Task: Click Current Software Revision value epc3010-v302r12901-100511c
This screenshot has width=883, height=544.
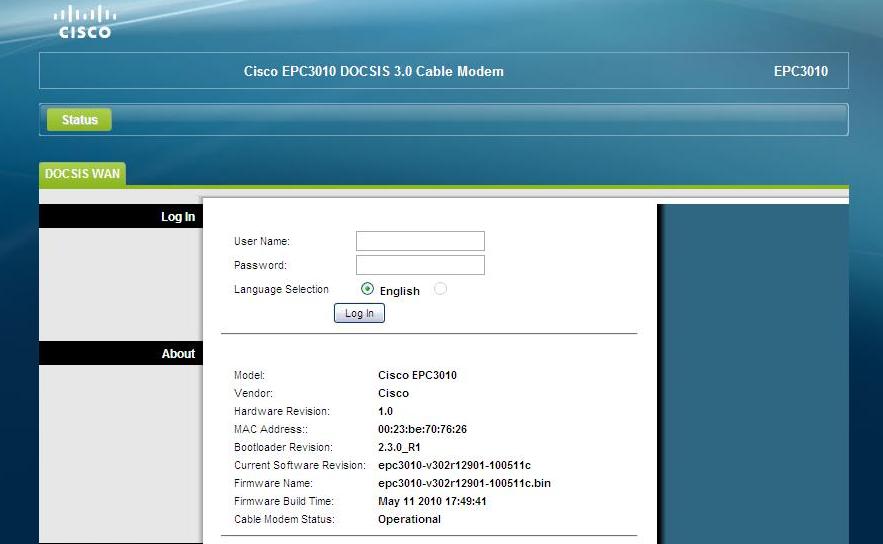Action: coord(454,465)
